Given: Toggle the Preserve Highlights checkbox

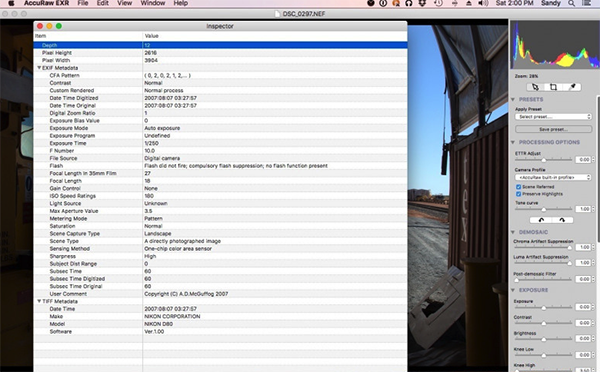Looking at the screenshot, I should pyautogui.click(x=518, y=194).
